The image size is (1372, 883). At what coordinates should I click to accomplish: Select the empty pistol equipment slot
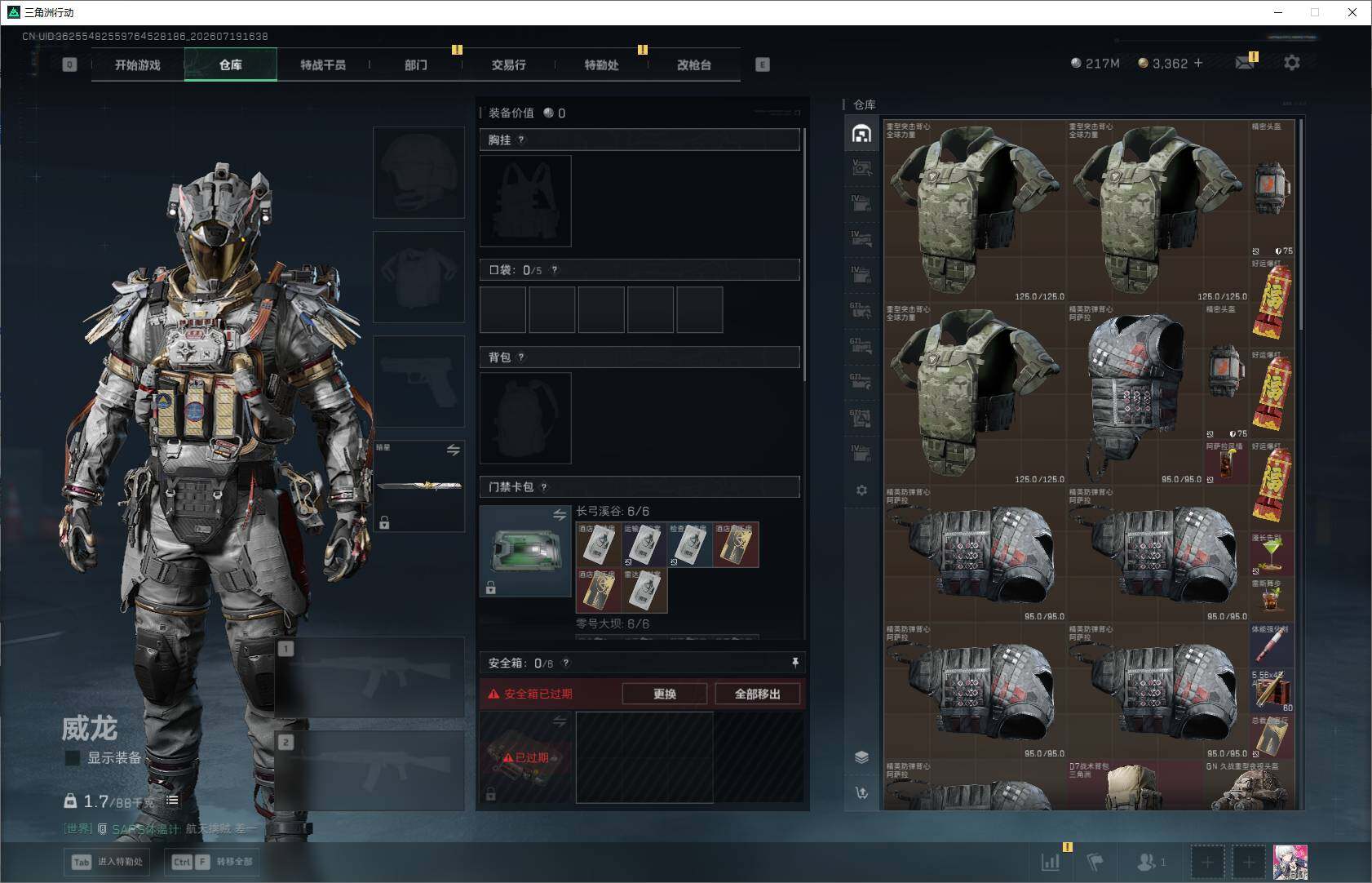(x=418, y=381)
